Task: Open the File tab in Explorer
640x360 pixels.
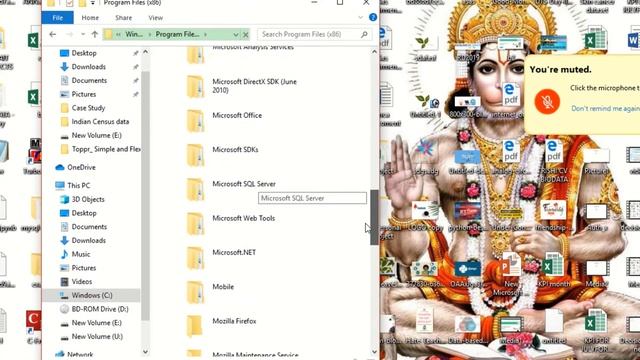Action: [58, 18]
